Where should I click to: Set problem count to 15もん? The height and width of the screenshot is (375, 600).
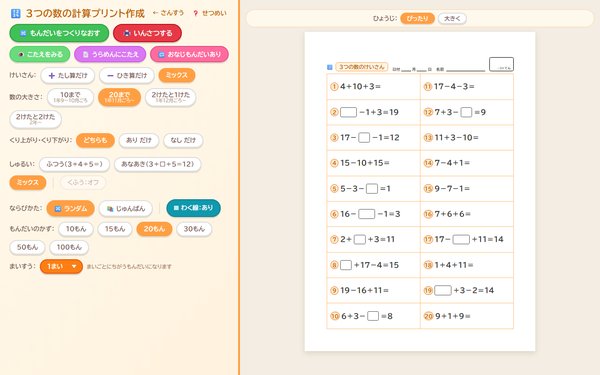[x=115, y=229]
